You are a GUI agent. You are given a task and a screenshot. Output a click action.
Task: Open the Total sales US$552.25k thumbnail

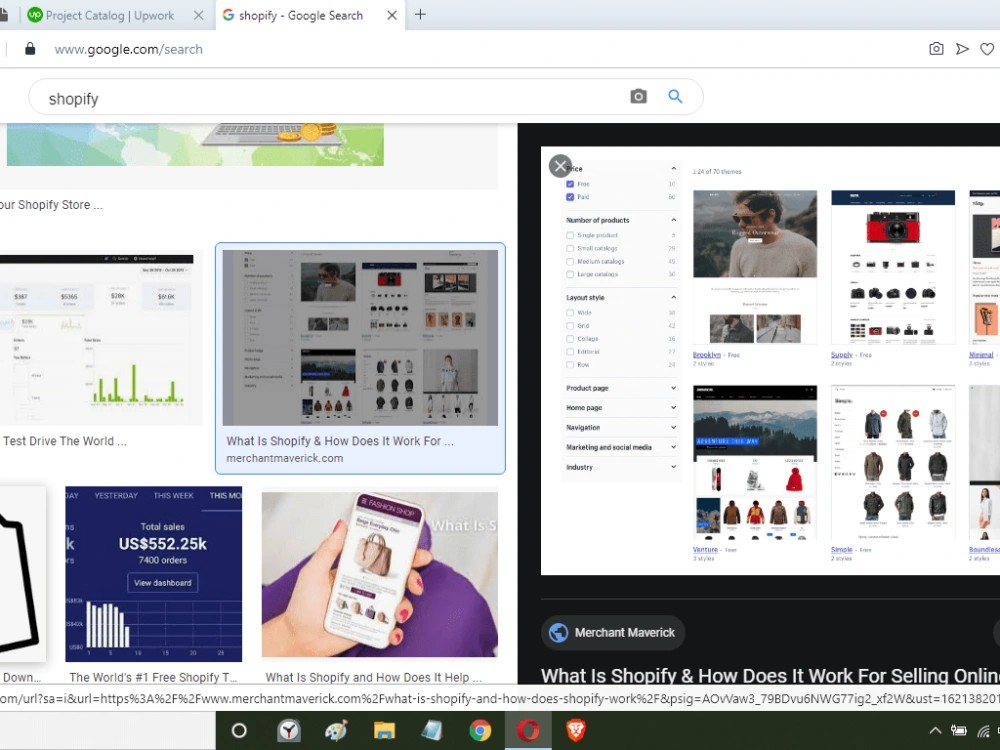(154, 574)
